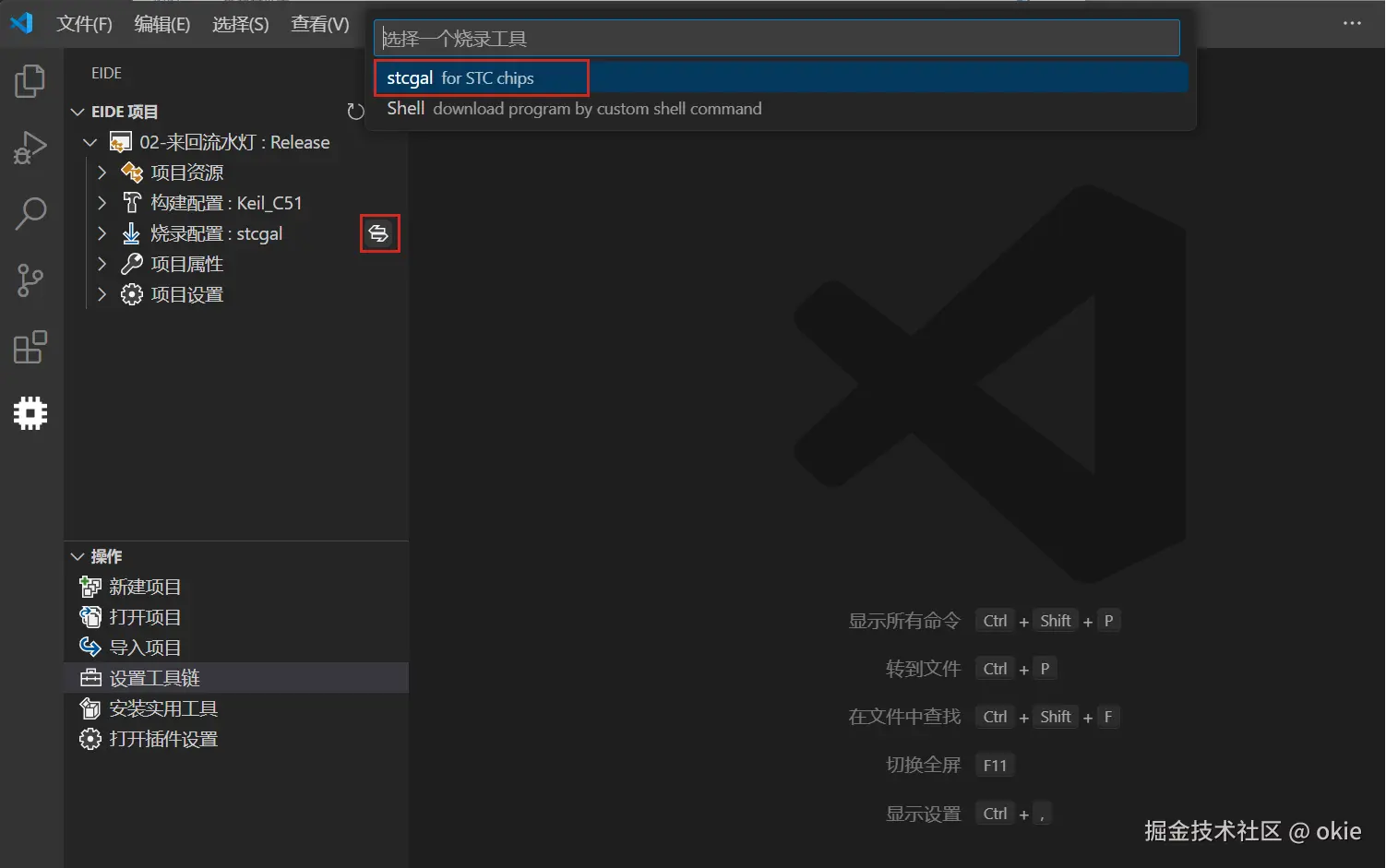Expand the 烧录配置 : stcgal node
Screen dimensions: 1386x868
click(102, 233)
